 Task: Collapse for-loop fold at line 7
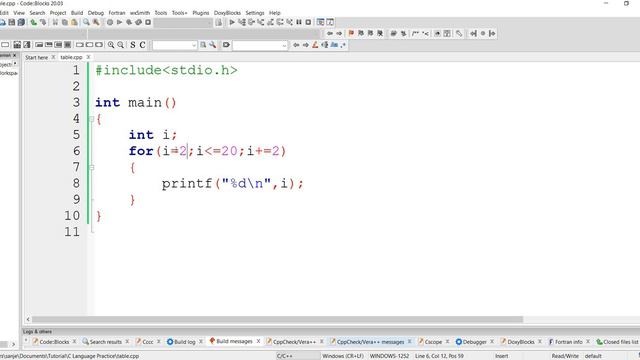(x=91, y=167)
